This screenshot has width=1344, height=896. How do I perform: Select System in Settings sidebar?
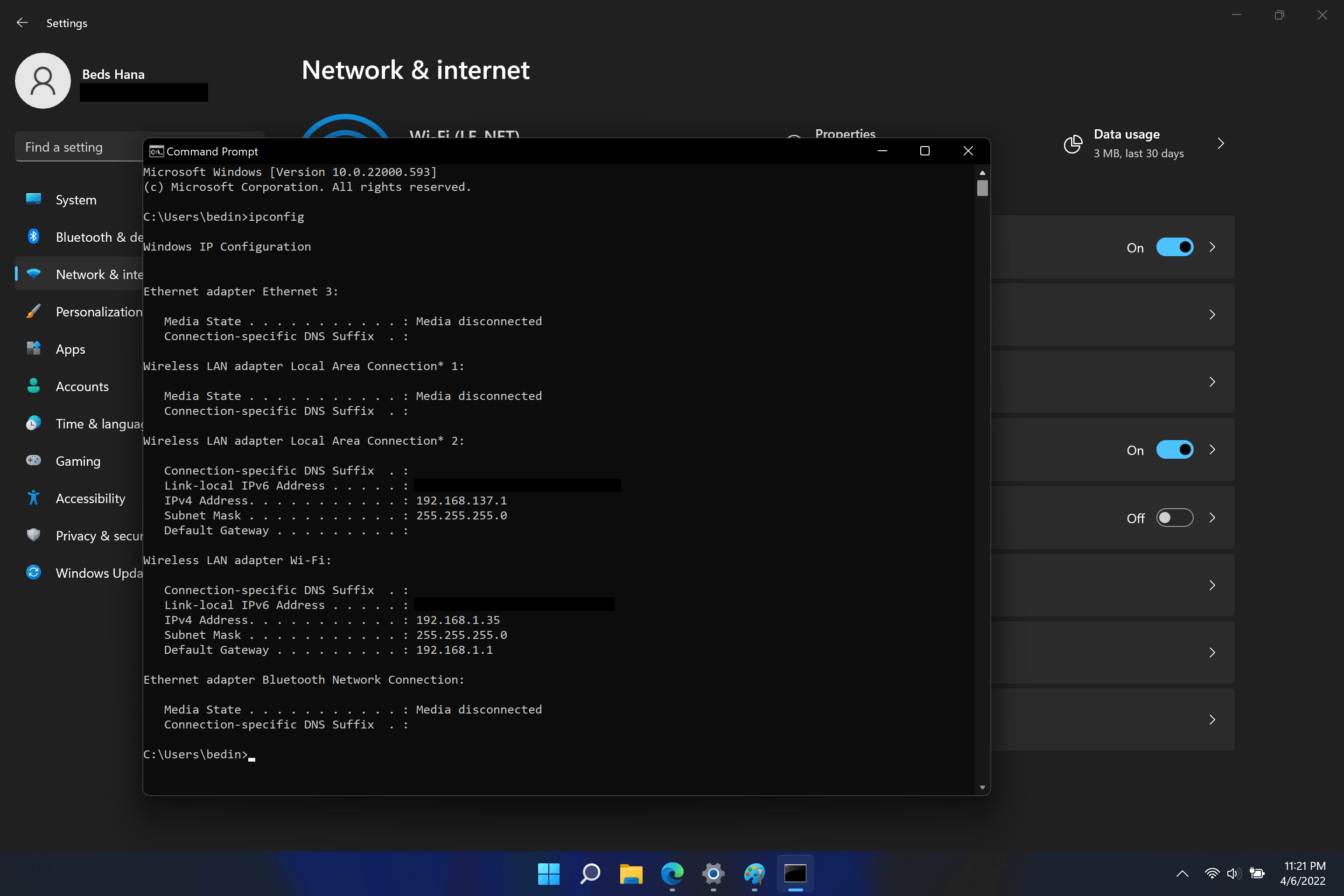(76, 200)
